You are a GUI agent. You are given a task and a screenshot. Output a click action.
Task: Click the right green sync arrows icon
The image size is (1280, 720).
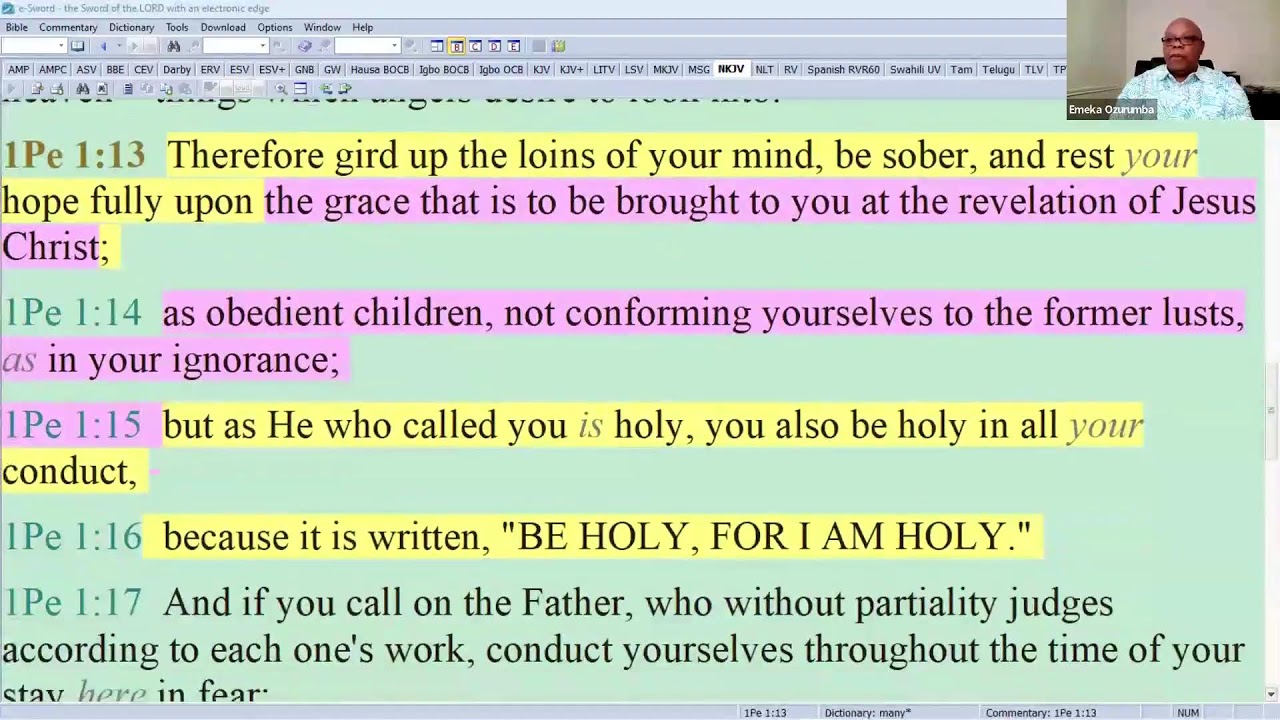click(345, 88)
